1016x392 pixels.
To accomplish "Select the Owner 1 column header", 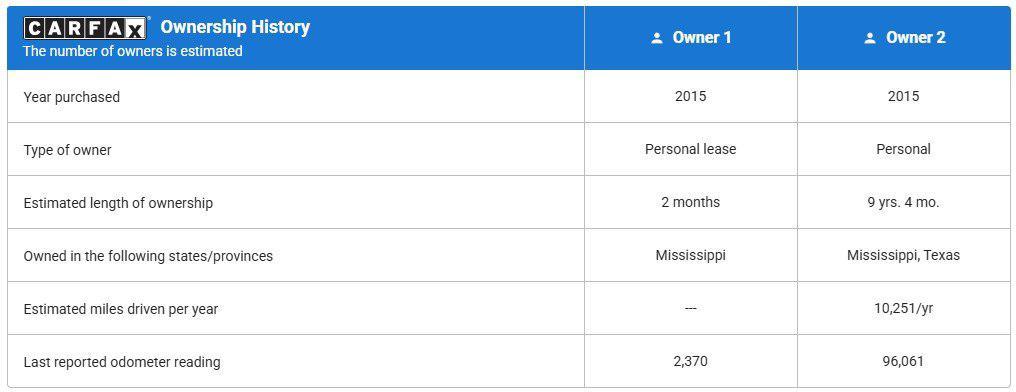I will [x=691, y=38].
